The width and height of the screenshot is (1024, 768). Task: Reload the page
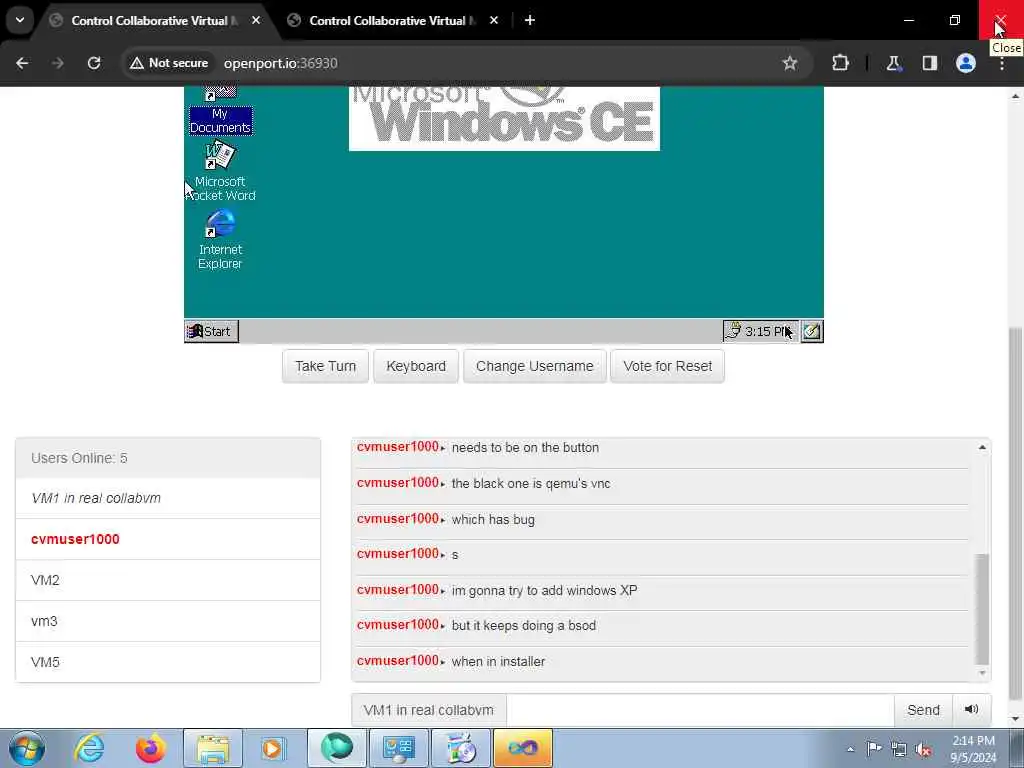(x=94, y=63)
